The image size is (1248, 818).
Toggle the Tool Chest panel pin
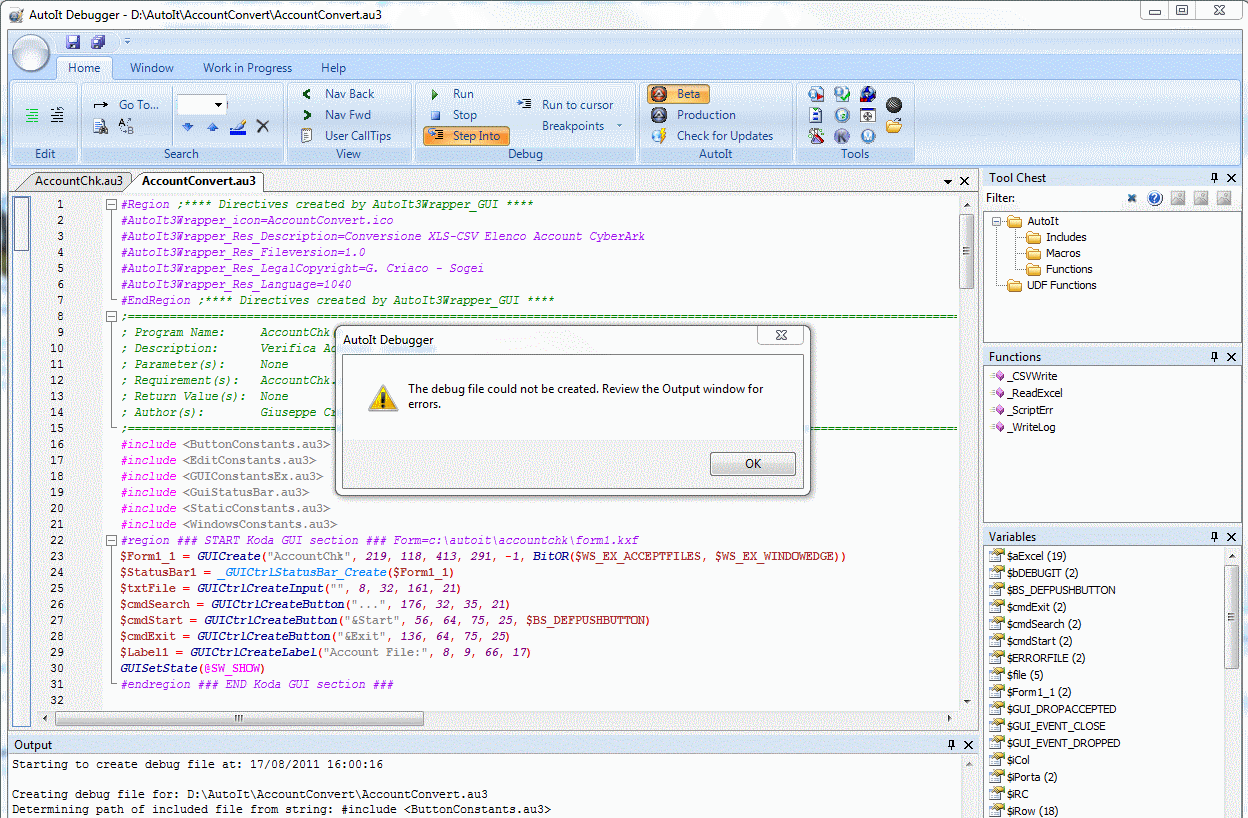coord(1215,177)
